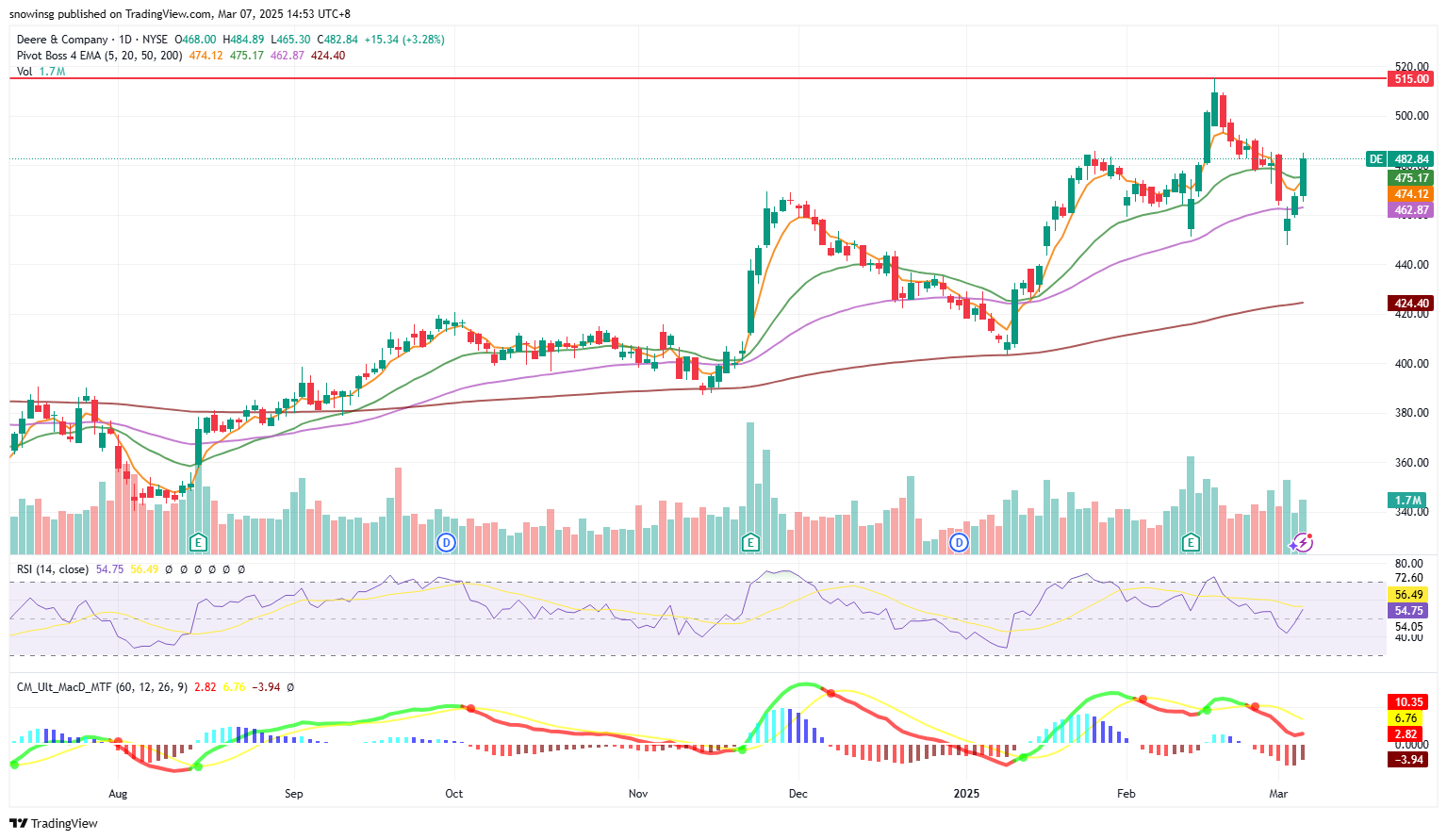Click the 400.00 price axis tick
The width and height of the screenshot is (1447, 840).
click(x=1411, y=364)
